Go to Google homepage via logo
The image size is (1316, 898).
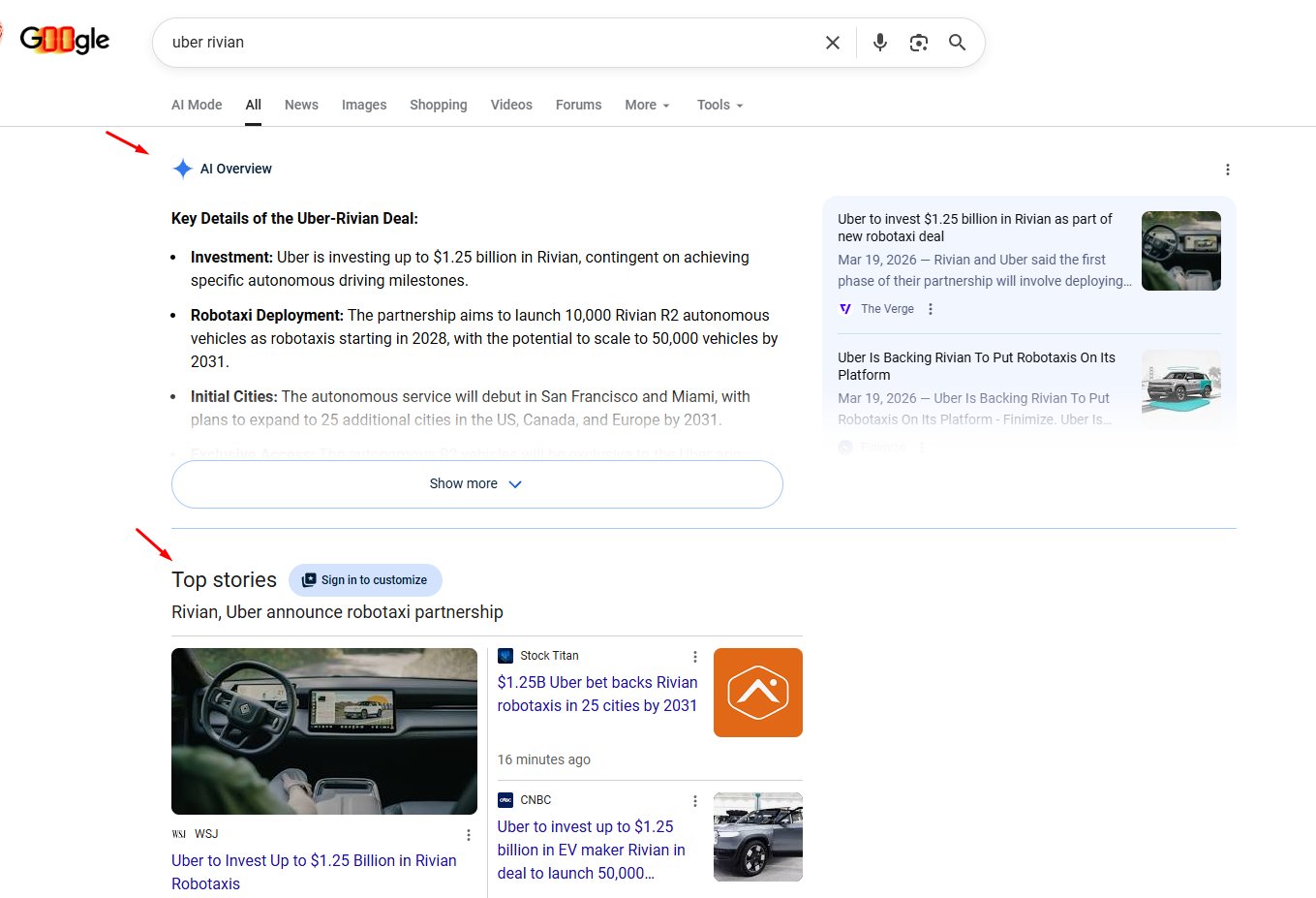pos(64,40)
